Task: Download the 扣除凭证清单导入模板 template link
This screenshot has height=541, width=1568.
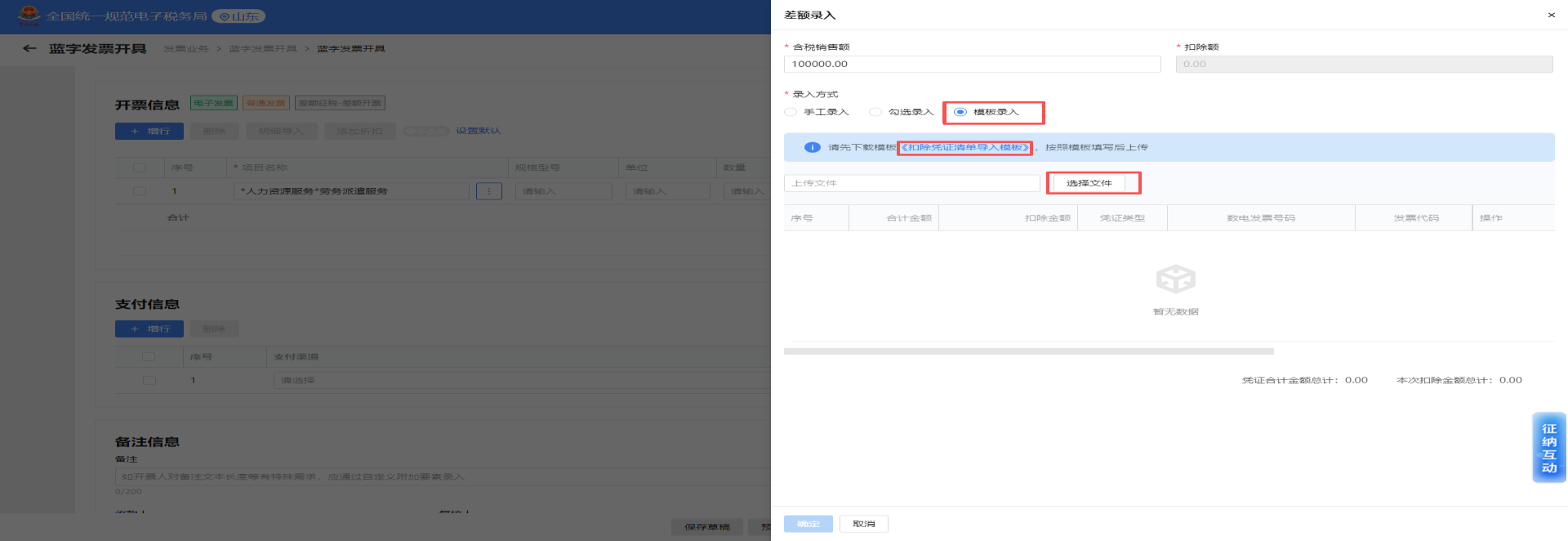Action: coord(964,147)
